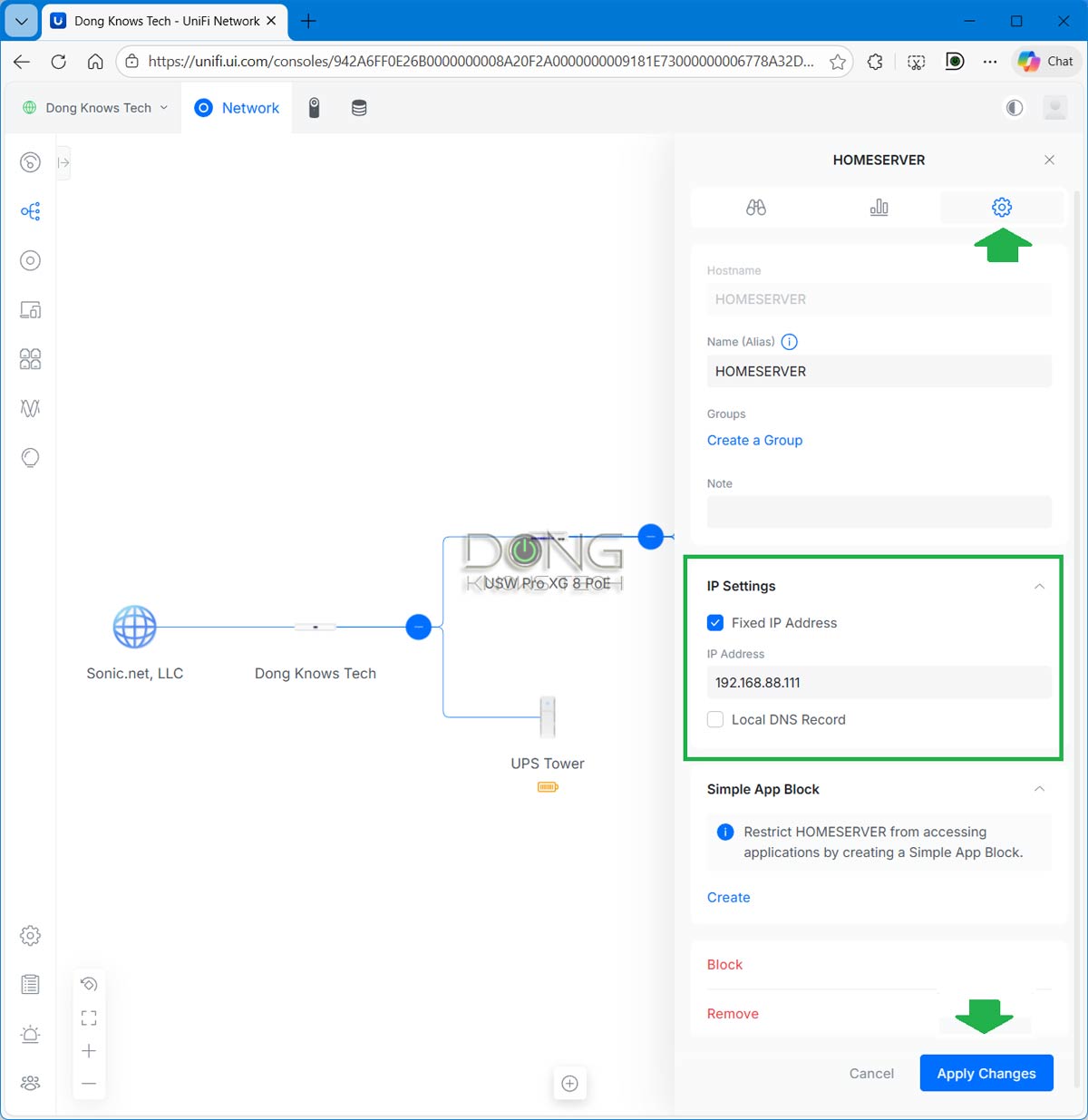Uncheck the Fixed IP Address checkbox

click(x=715, y=622)
